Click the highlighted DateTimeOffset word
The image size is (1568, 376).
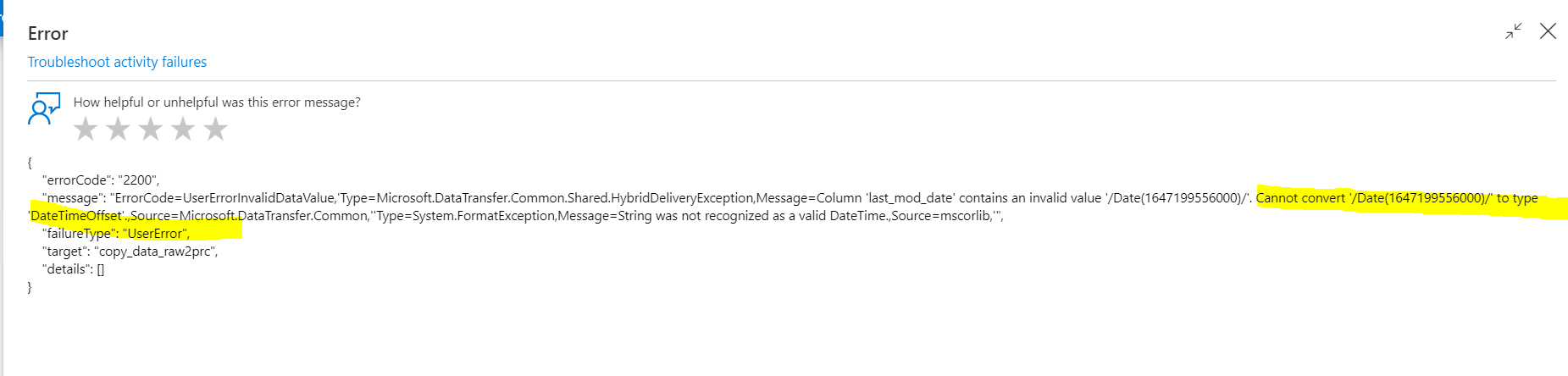pyautogui.click(x=77, y=216)
